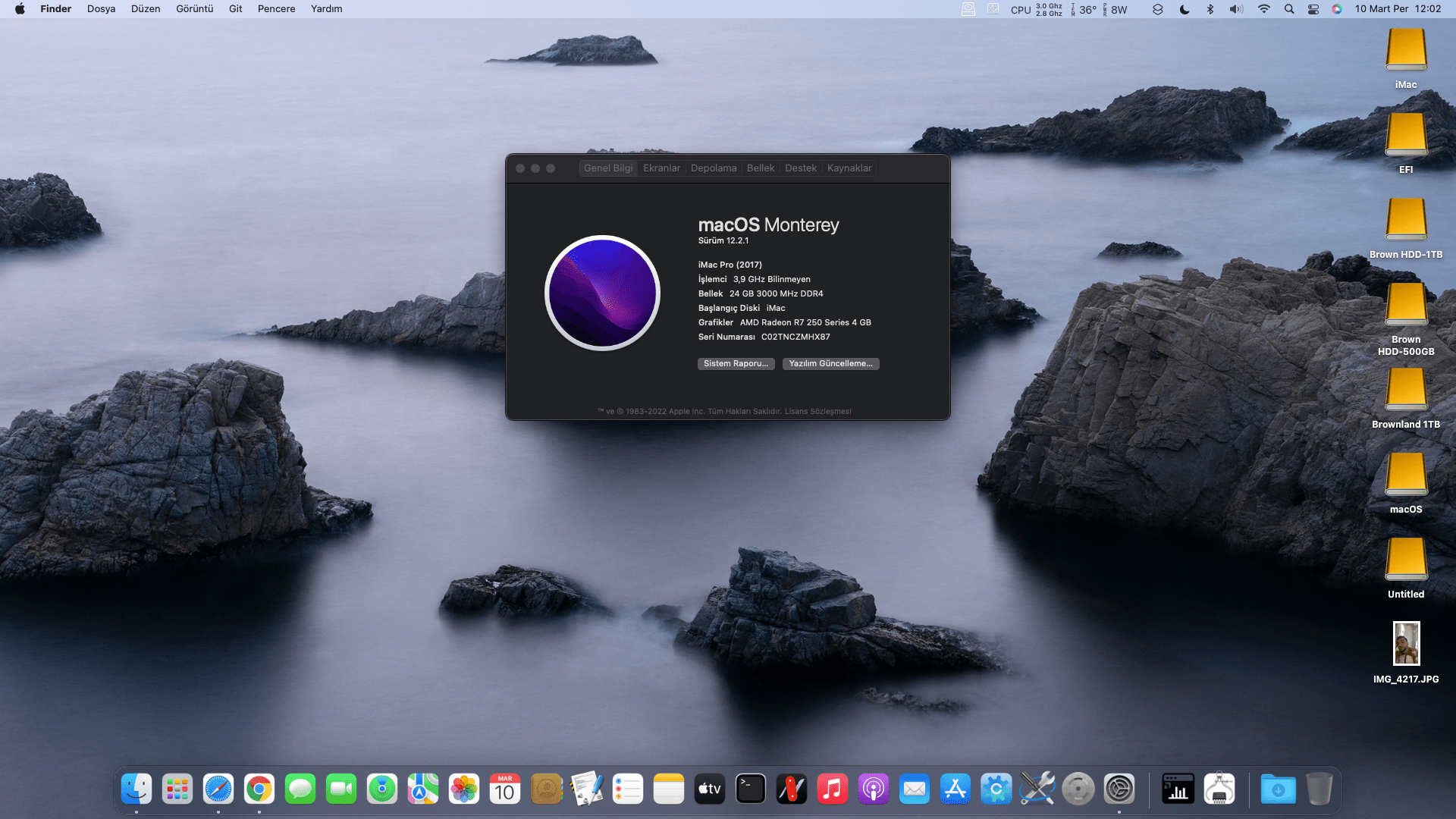1456x819 pixels.
Task: Open Launchpad from the Dock
Action: 177,789
